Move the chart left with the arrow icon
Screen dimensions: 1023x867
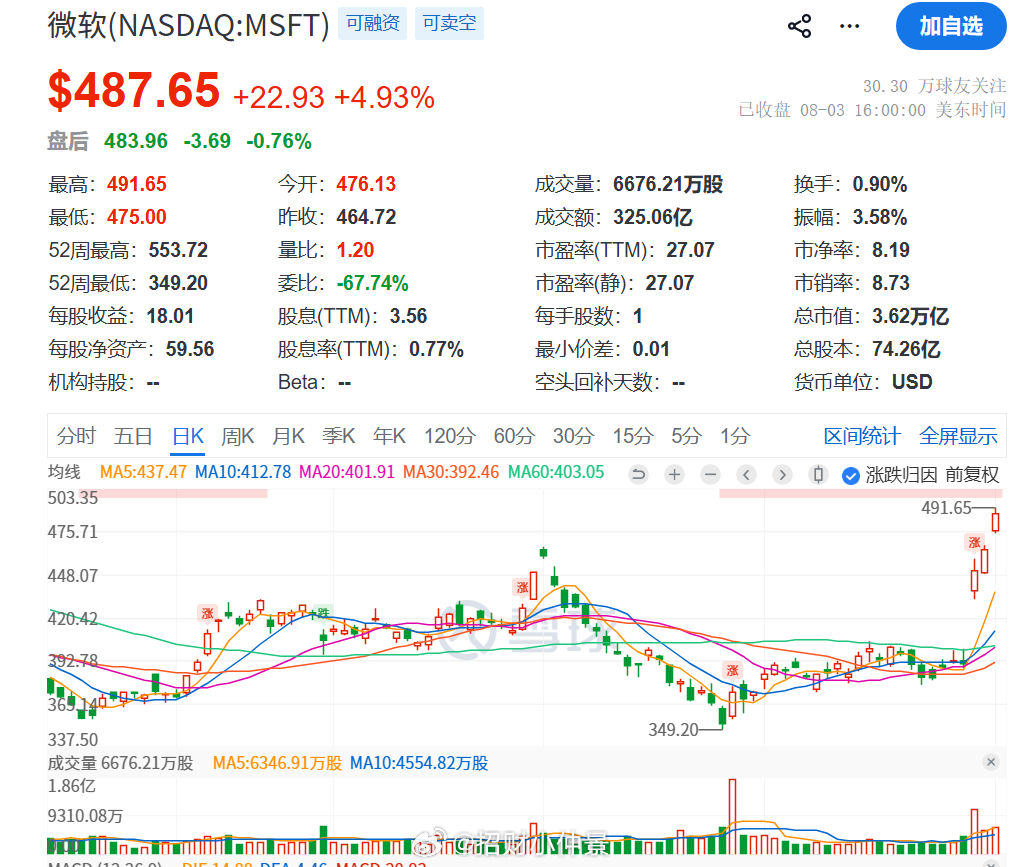(746, 474)
